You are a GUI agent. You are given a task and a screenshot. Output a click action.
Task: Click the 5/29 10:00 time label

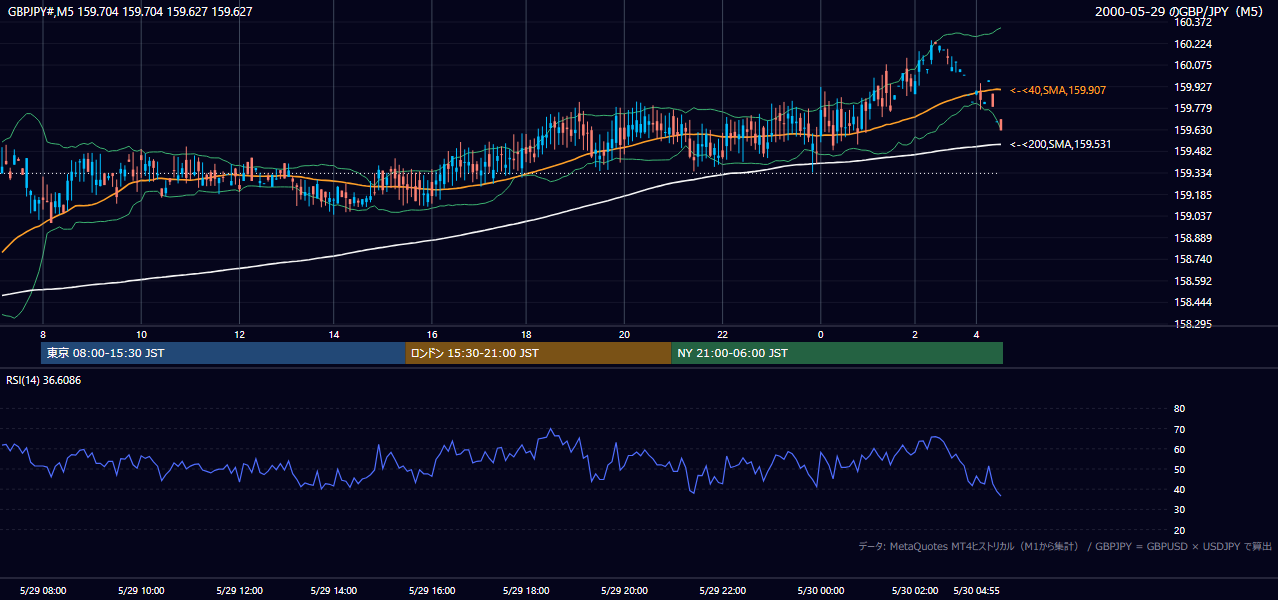point(141,590)
